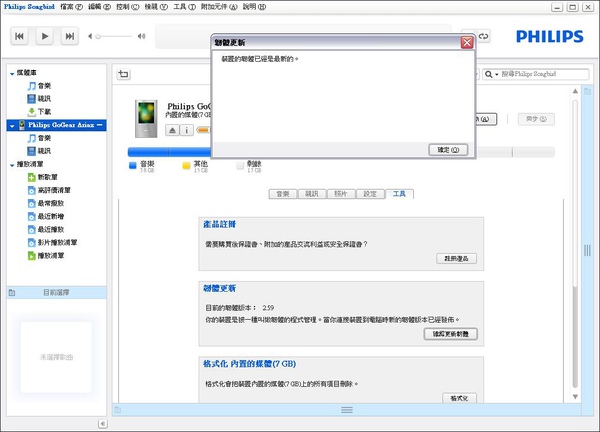Collapse the 播放清單 playlists section
The width and height of the screenshot is (600, 432).
[12, 165]
